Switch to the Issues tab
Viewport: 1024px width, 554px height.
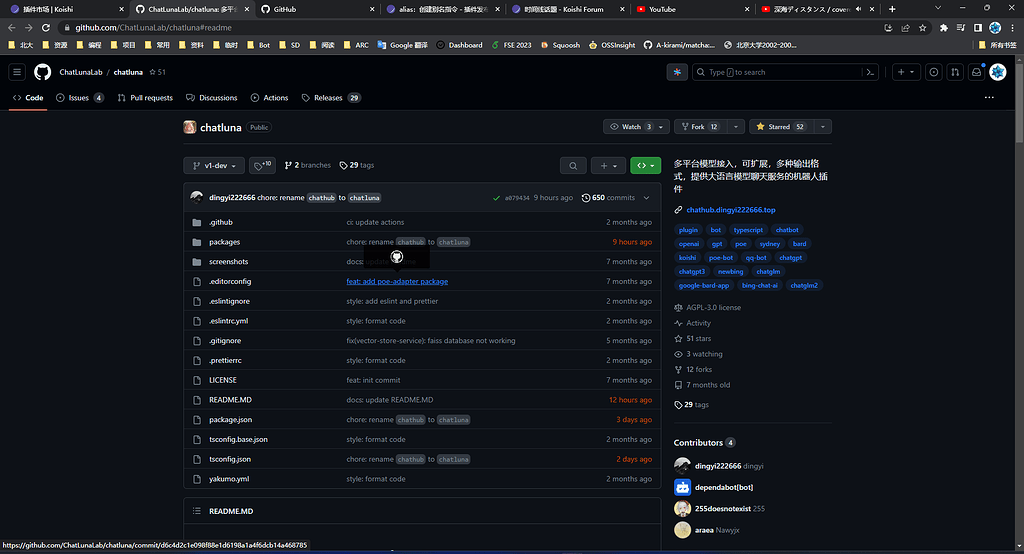(80, 98)
